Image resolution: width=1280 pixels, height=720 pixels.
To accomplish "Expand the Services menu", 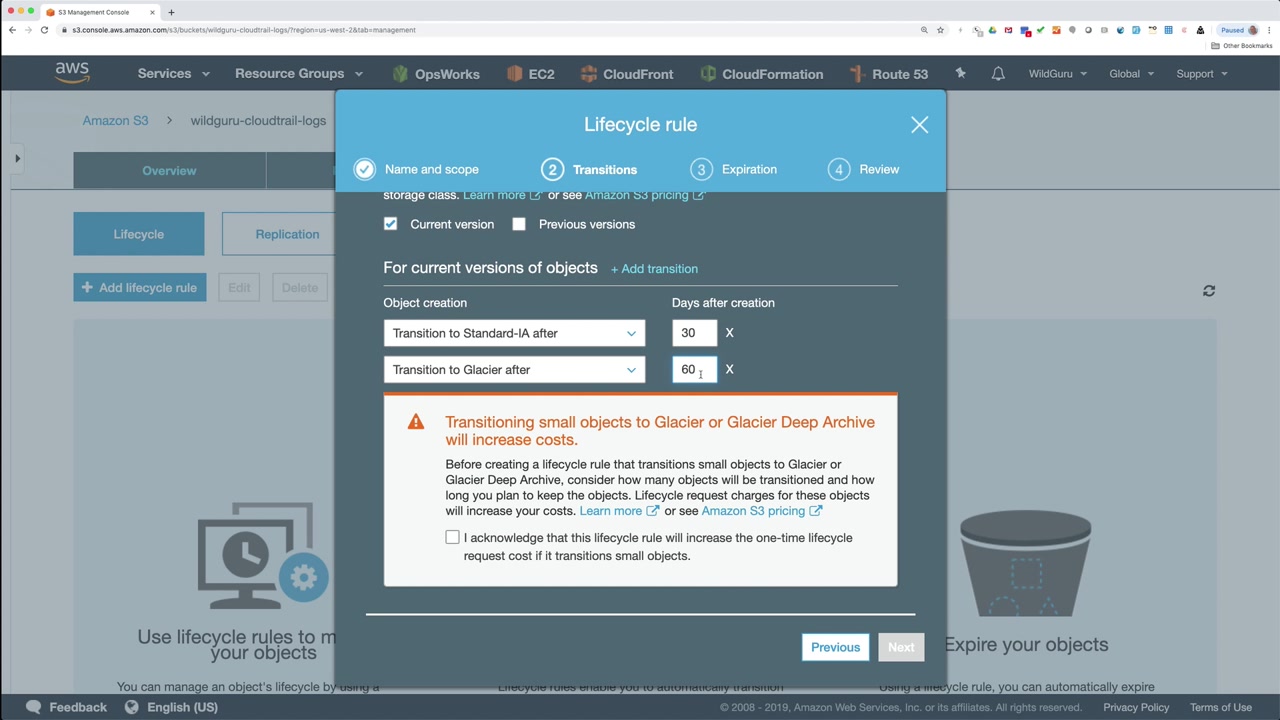I will click(x=174, y=74).
